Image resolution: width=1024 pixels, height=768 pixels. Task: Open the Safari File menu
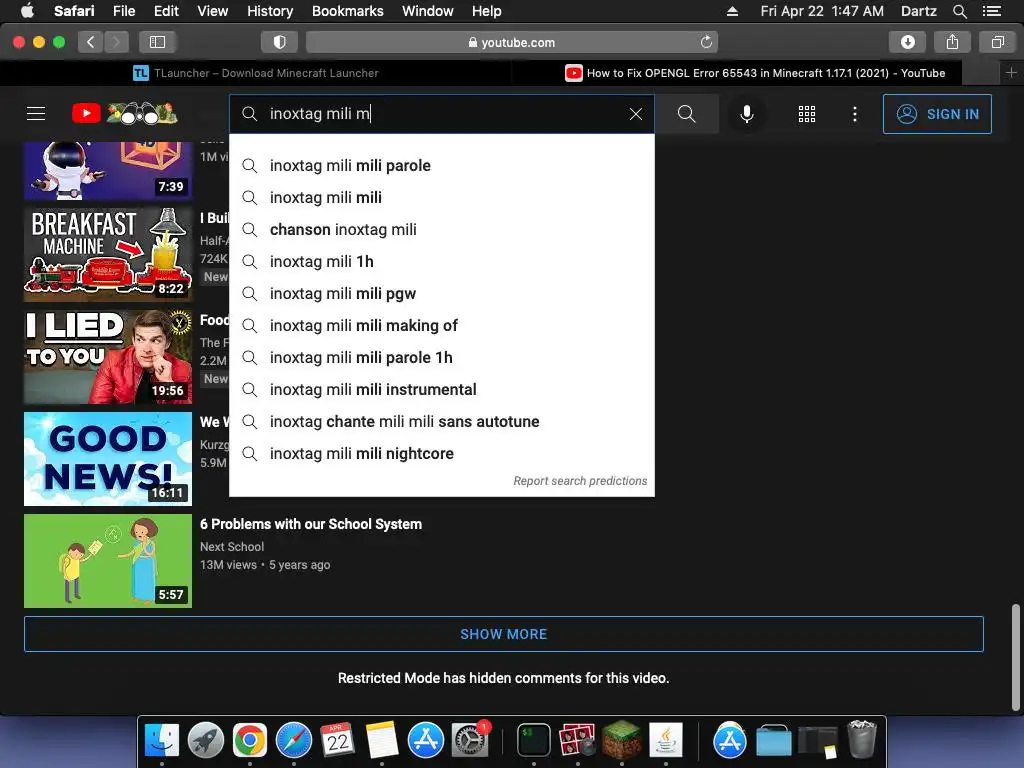pos(123,11)
